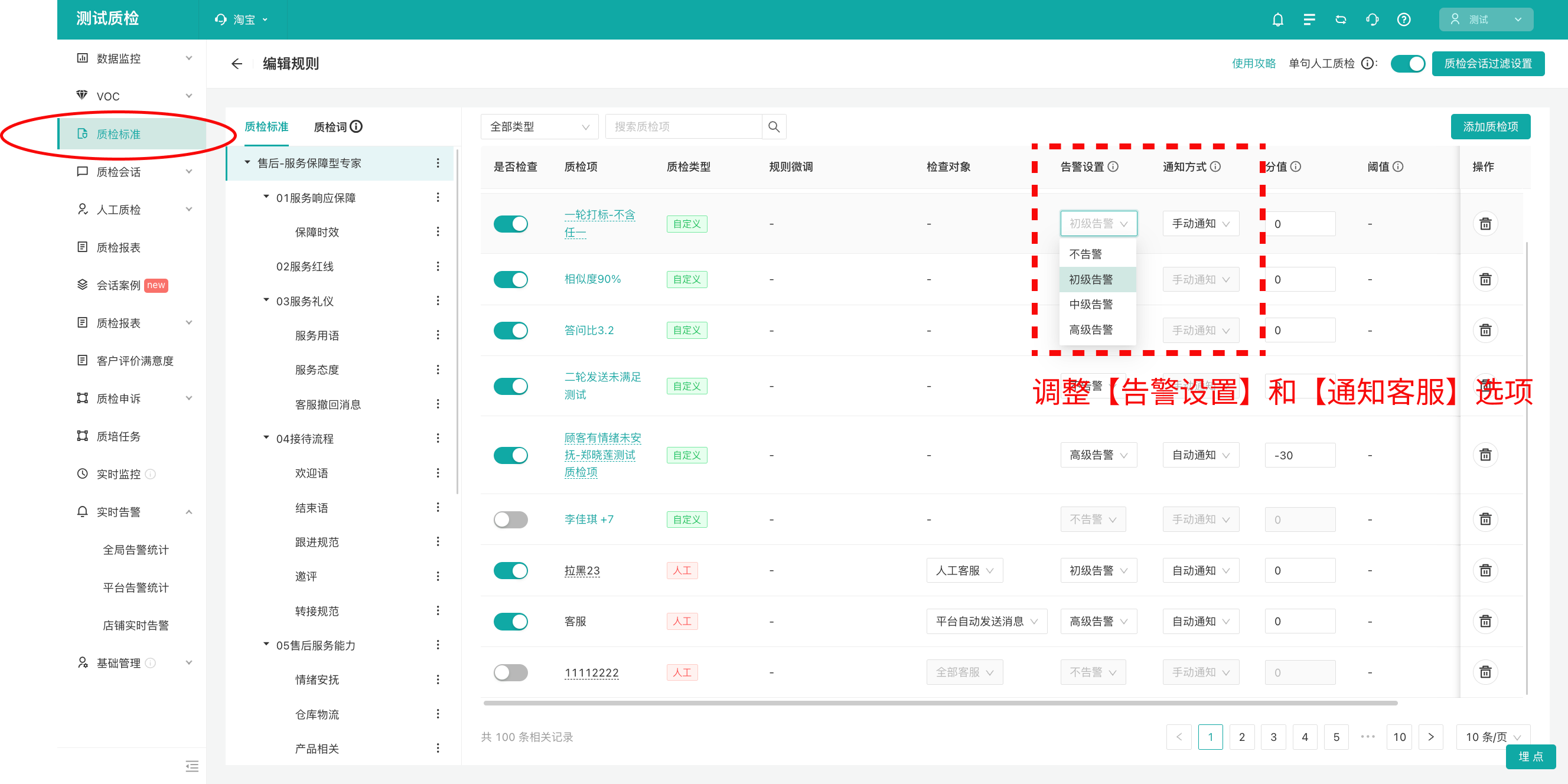Click the search magnifier icon

click(x=774, y=126)
